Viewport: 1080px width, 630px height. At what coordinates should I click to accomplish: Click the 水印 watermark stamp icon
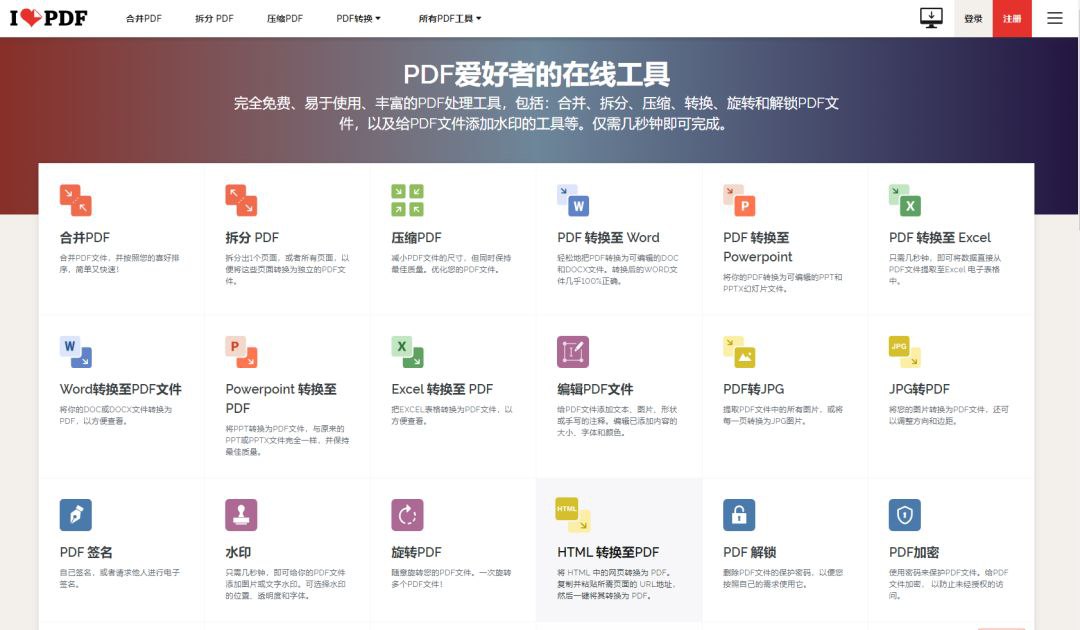coord(241,515)
